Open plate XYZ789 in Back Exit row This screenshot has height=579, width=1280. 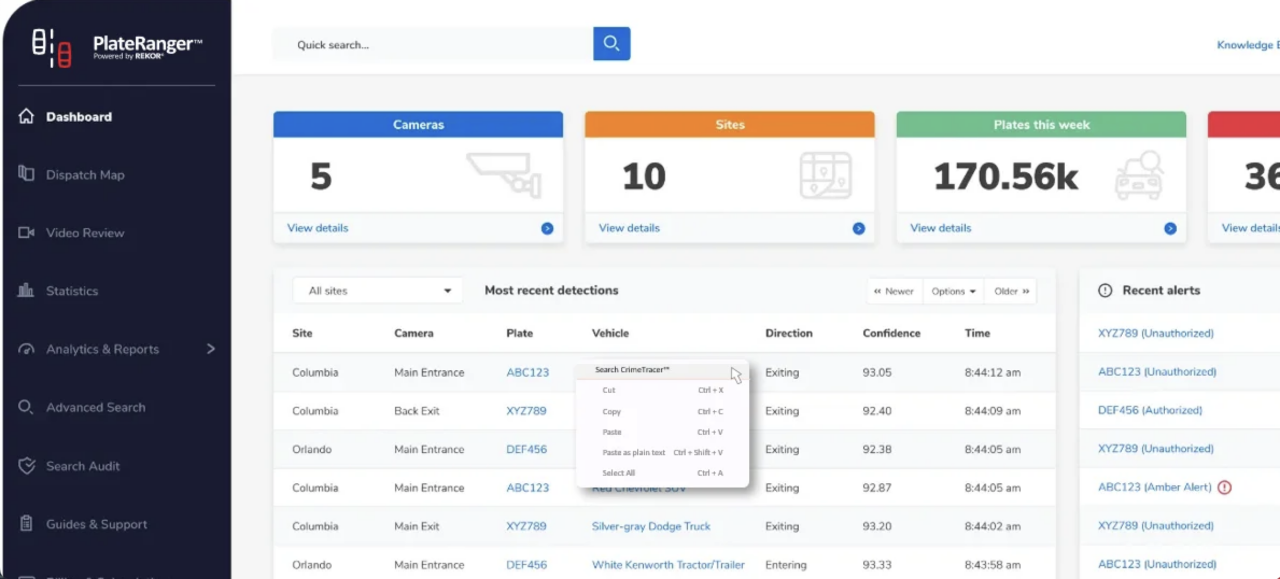[526, 411]
